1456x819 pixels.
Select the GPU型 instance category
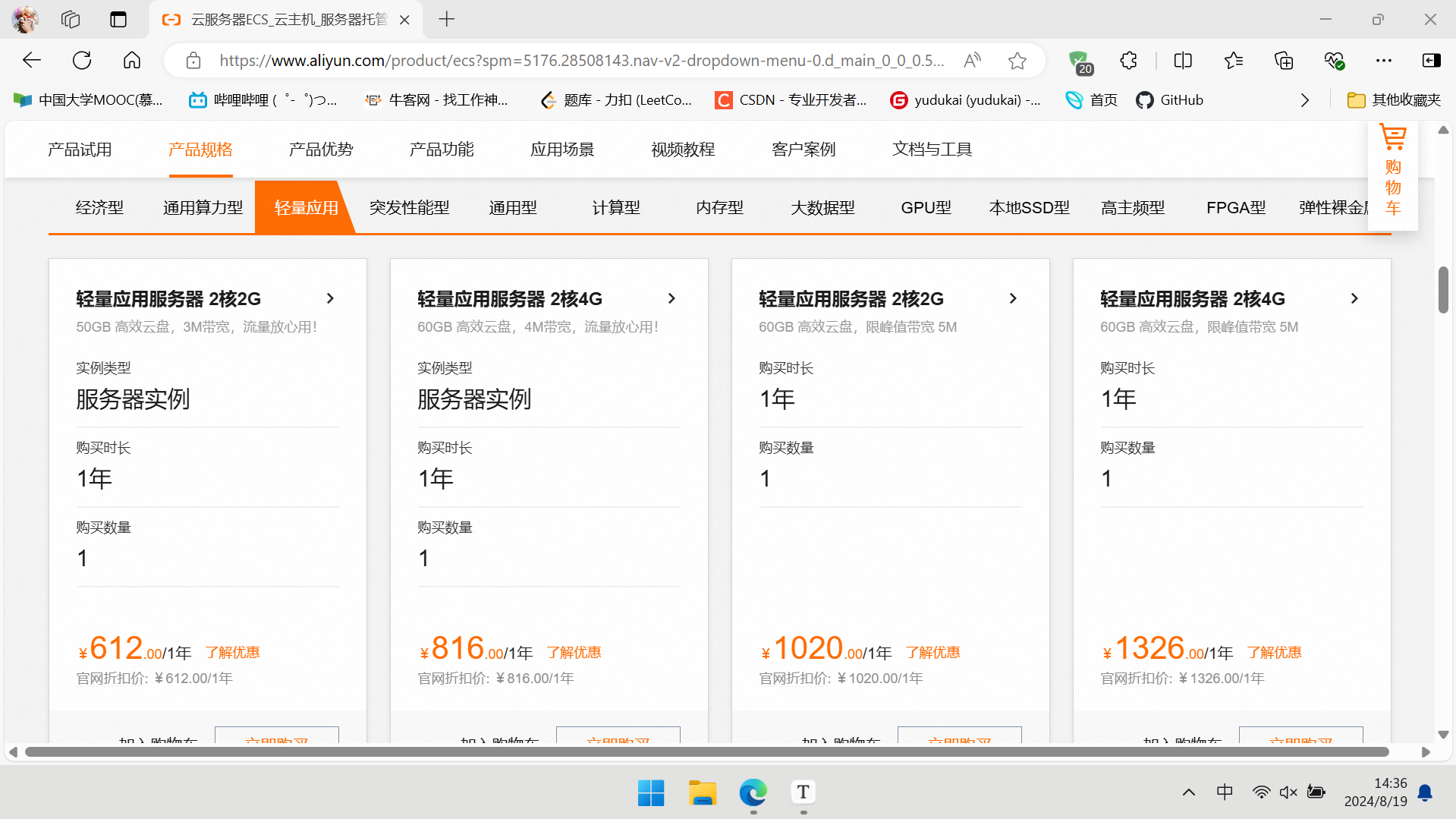pyautogui.click(x=926, y=208)
